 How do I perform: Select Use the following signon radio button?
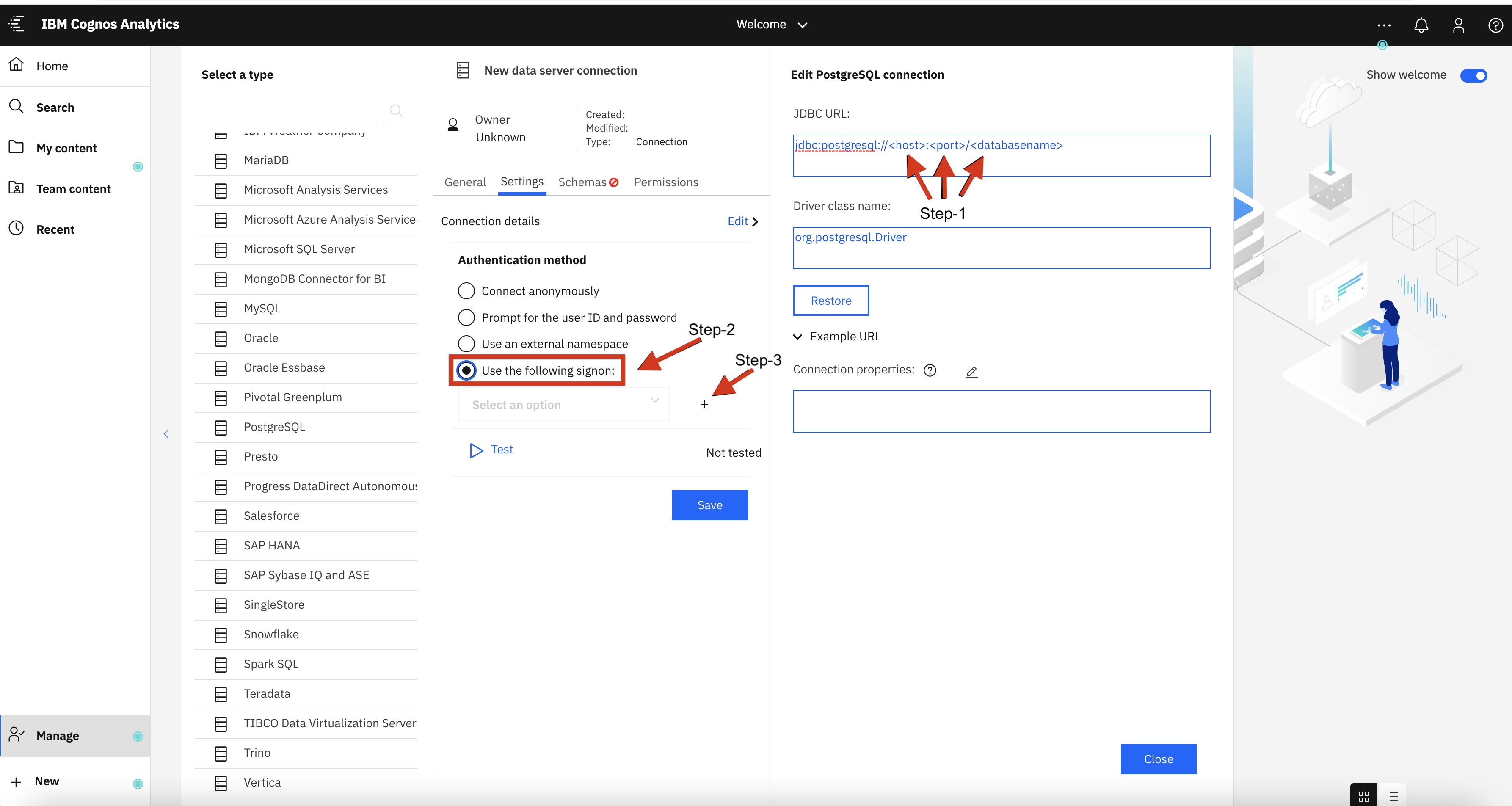point(466,370)
